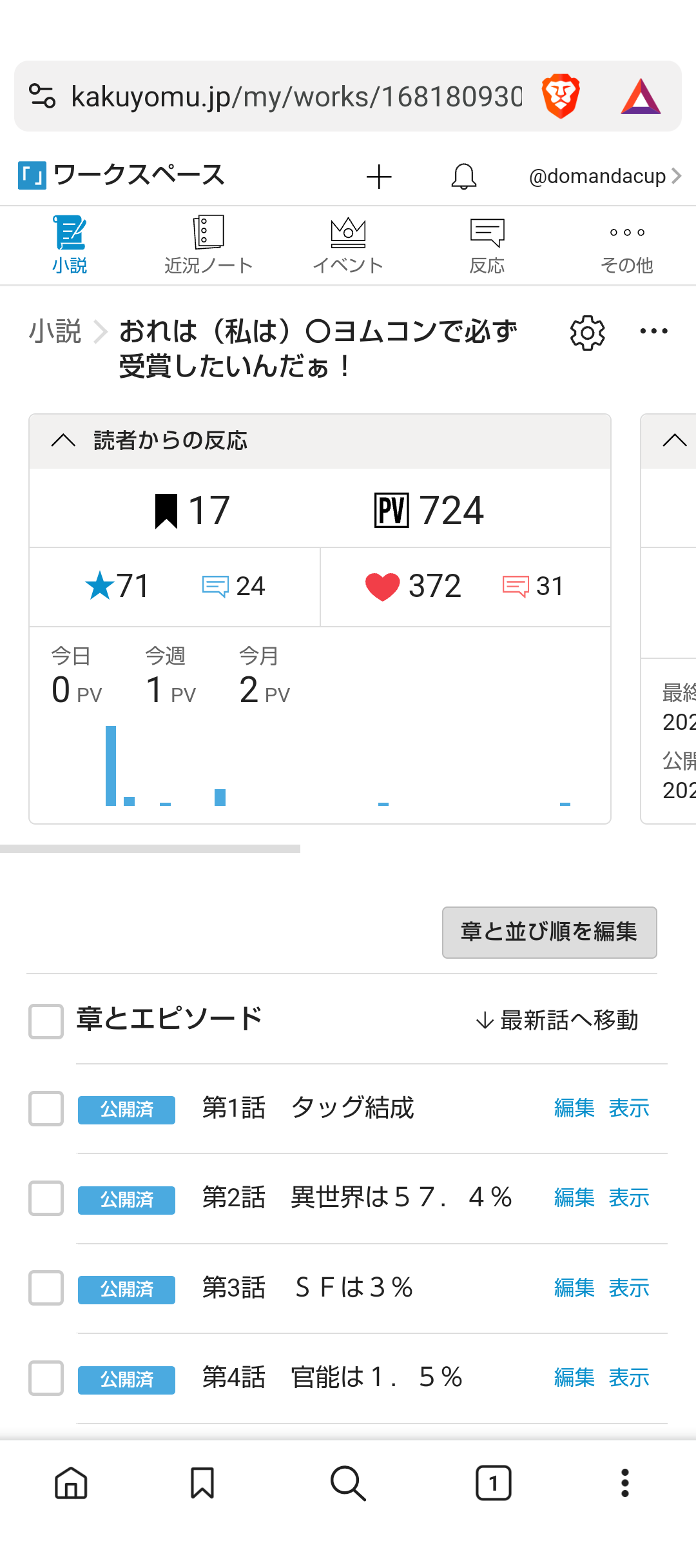Check the 第3話 ＳＦは３％ episode checkbox
This screenshot has height=1568, width=696.
pyautogui.click(x=46, y=1288)
